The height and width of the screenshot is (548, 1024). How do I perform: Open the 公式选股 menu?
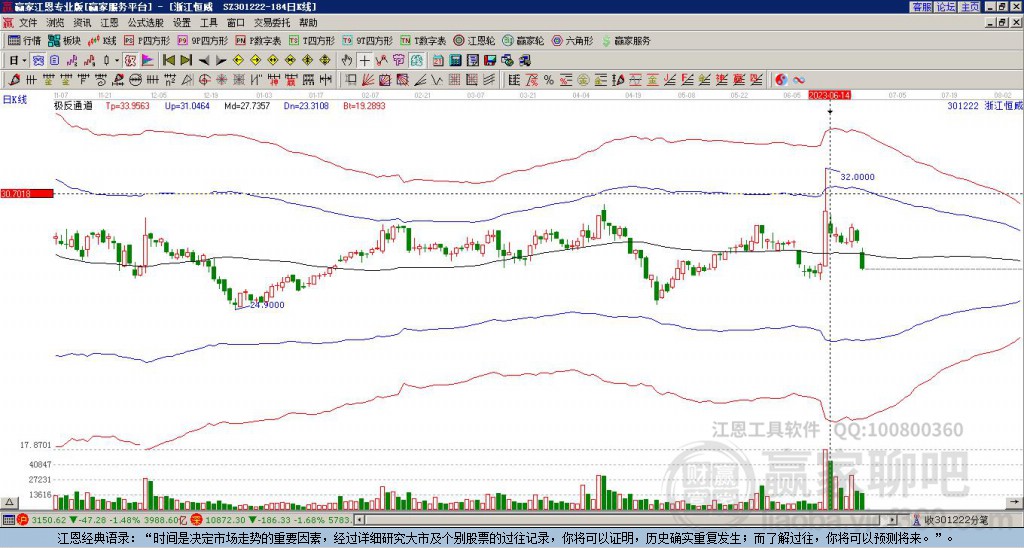[x=146, y=23]
